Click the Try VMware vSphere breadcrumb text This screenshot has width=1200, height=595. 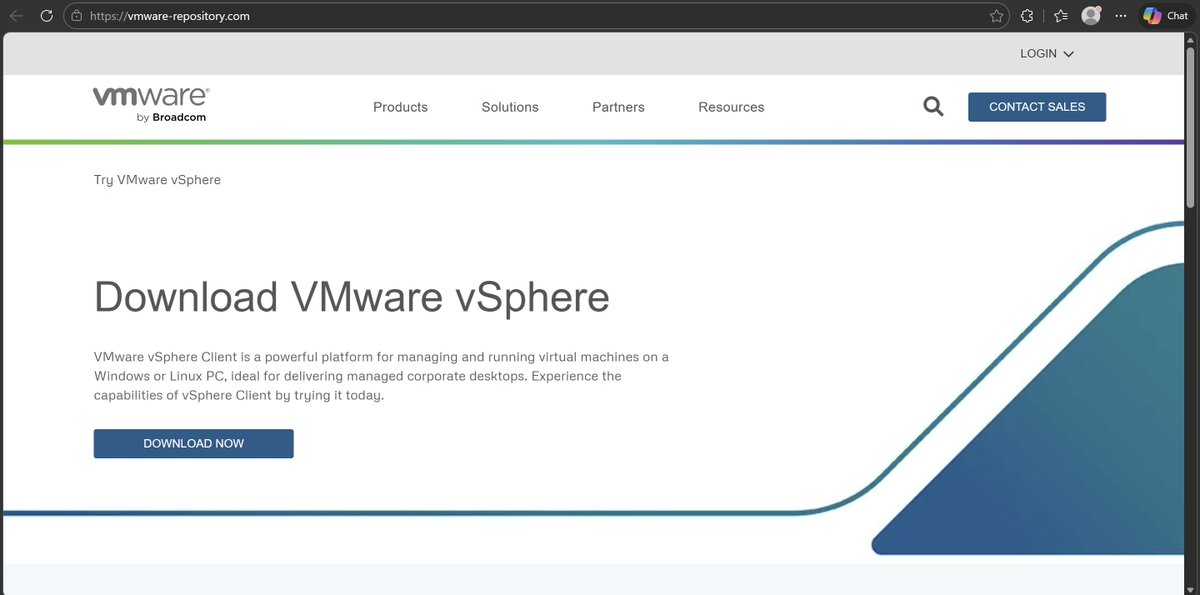point(157,180)
